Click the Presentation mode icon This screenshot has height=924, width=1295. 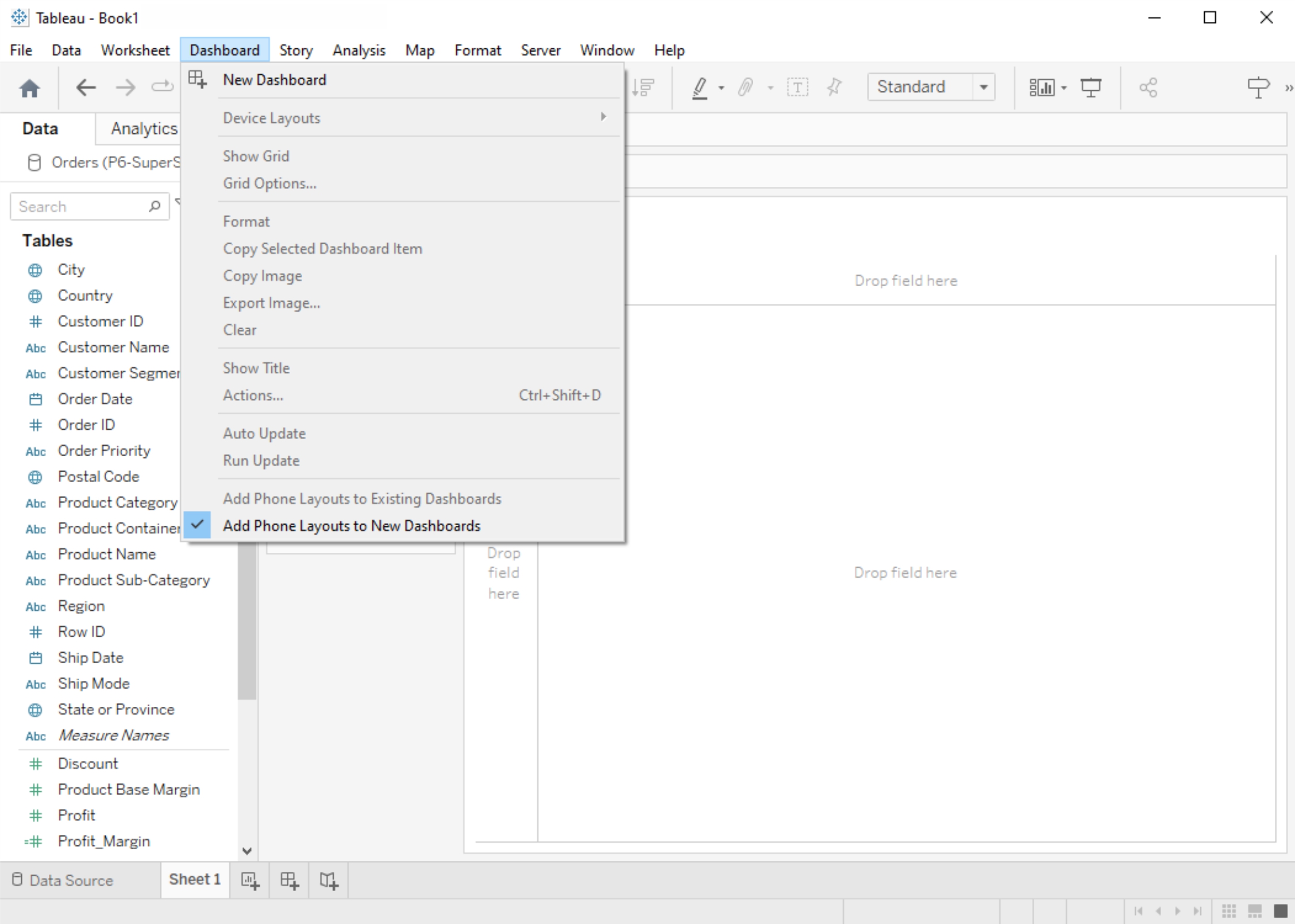(1090, 88)
